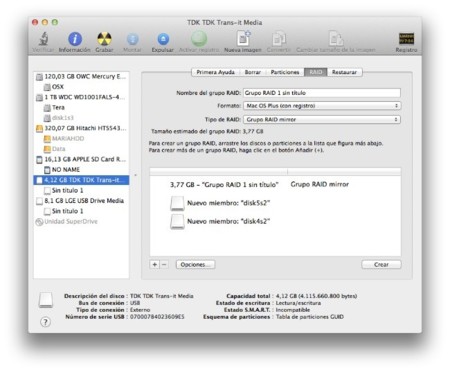Select the disk4s2 member drive icon
This screenshot has width=450, height=372.
pyautogui.click(x=177, y=222)
